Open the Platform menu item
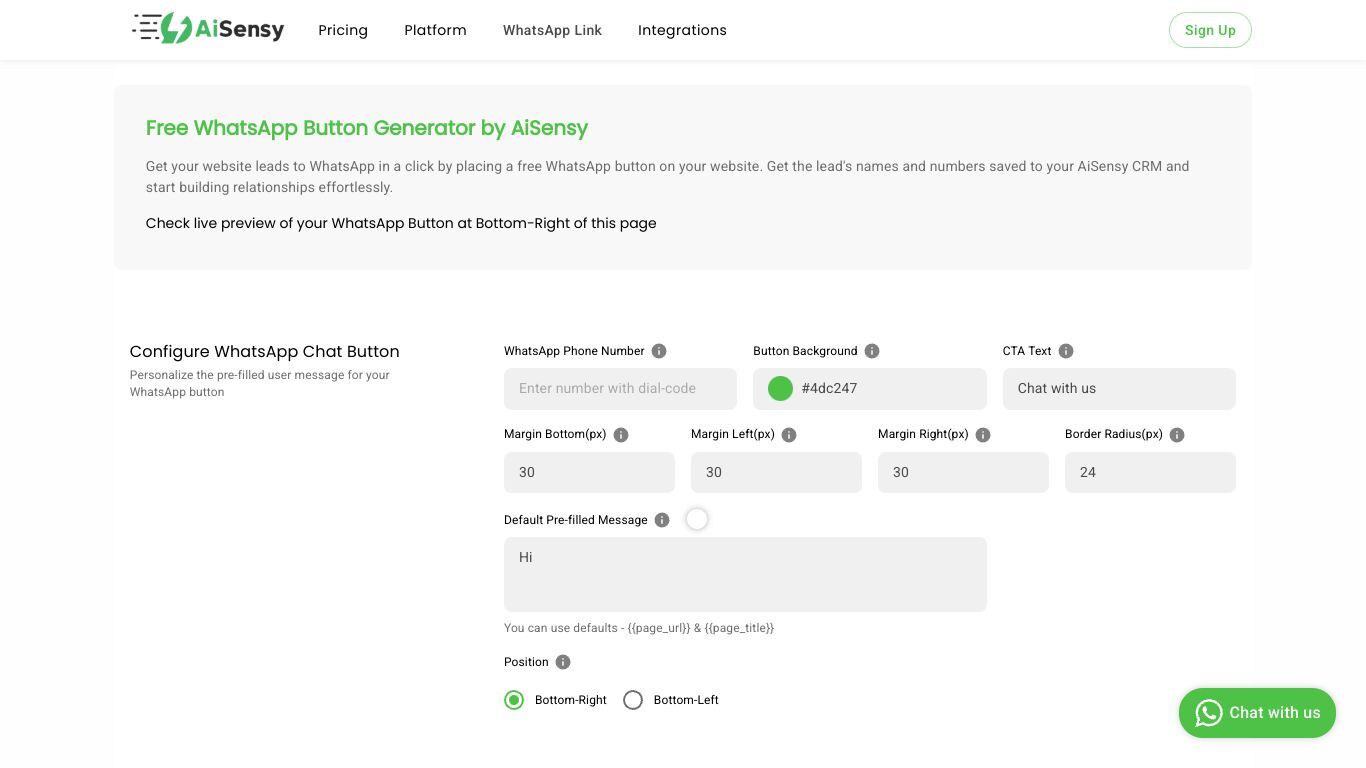1366x768 pixels. [x=435, y=30]
